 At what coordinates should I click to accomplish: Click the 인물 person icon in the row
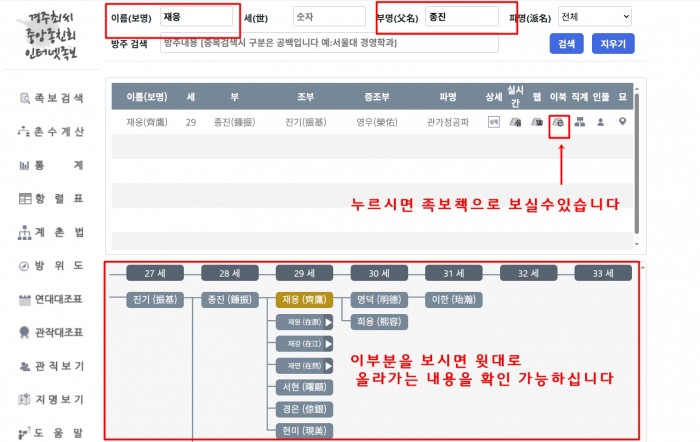coord(601,122)
